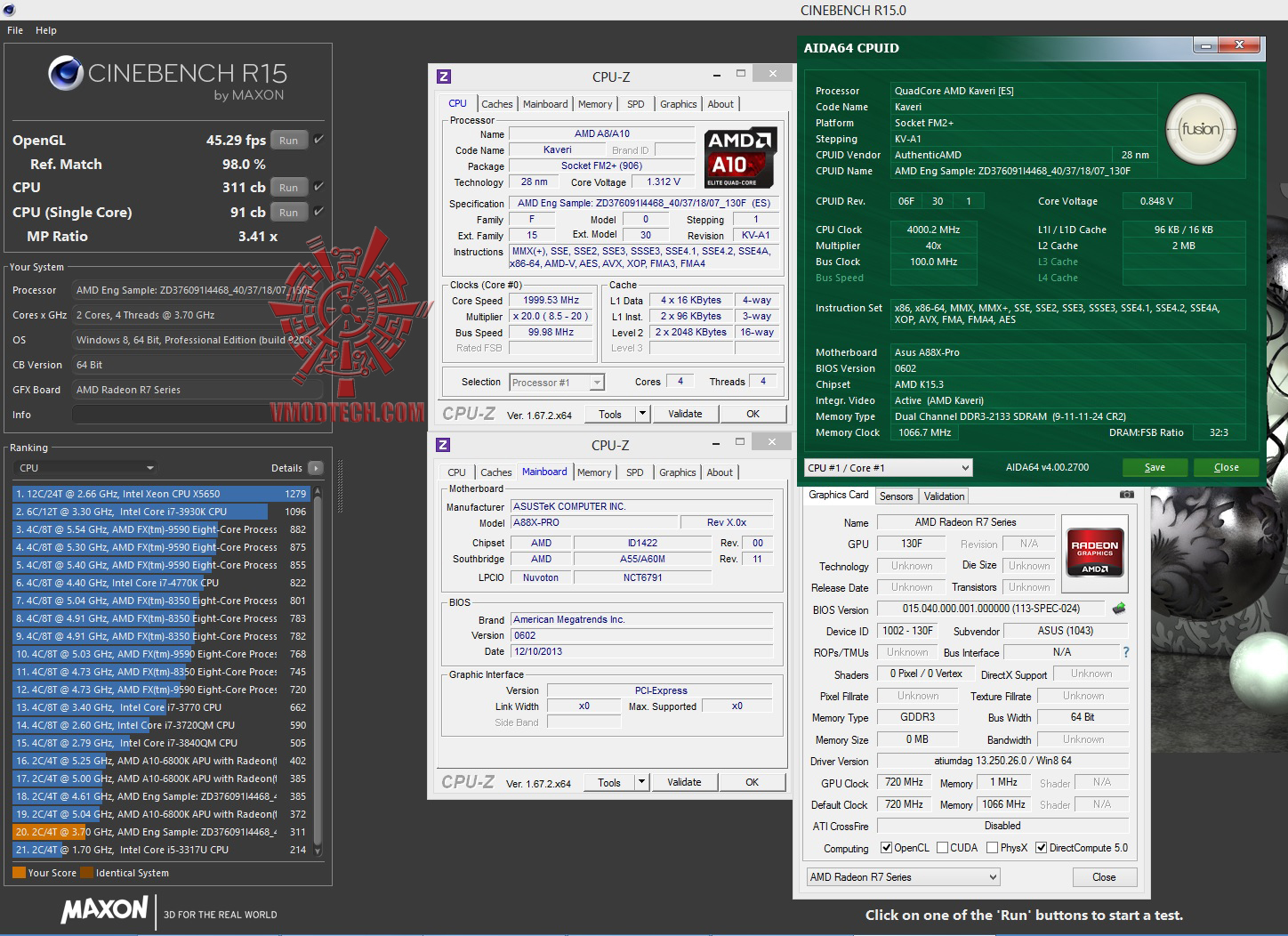Viewport: 1288px width, 936px height.
Task: Click the AMD A10 processor logo
Action: point(741,157)
